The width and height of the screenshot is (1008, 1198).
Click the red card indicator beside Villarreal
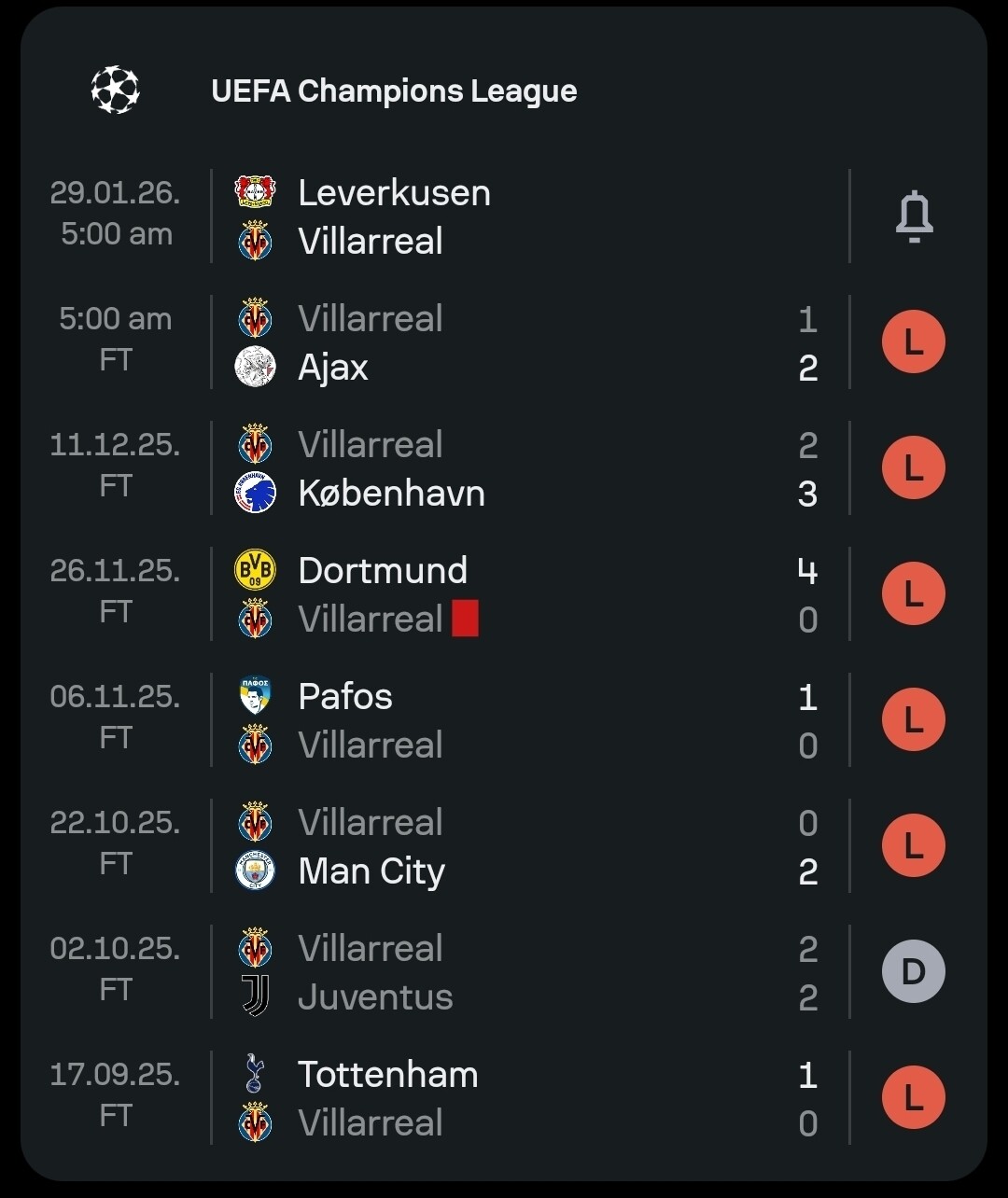(x=465, y=620)
